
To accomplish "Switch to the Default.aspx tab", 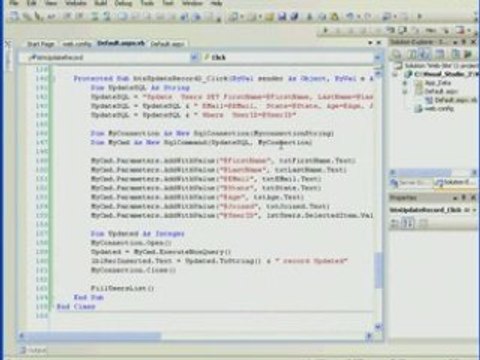I will [167, 44].
